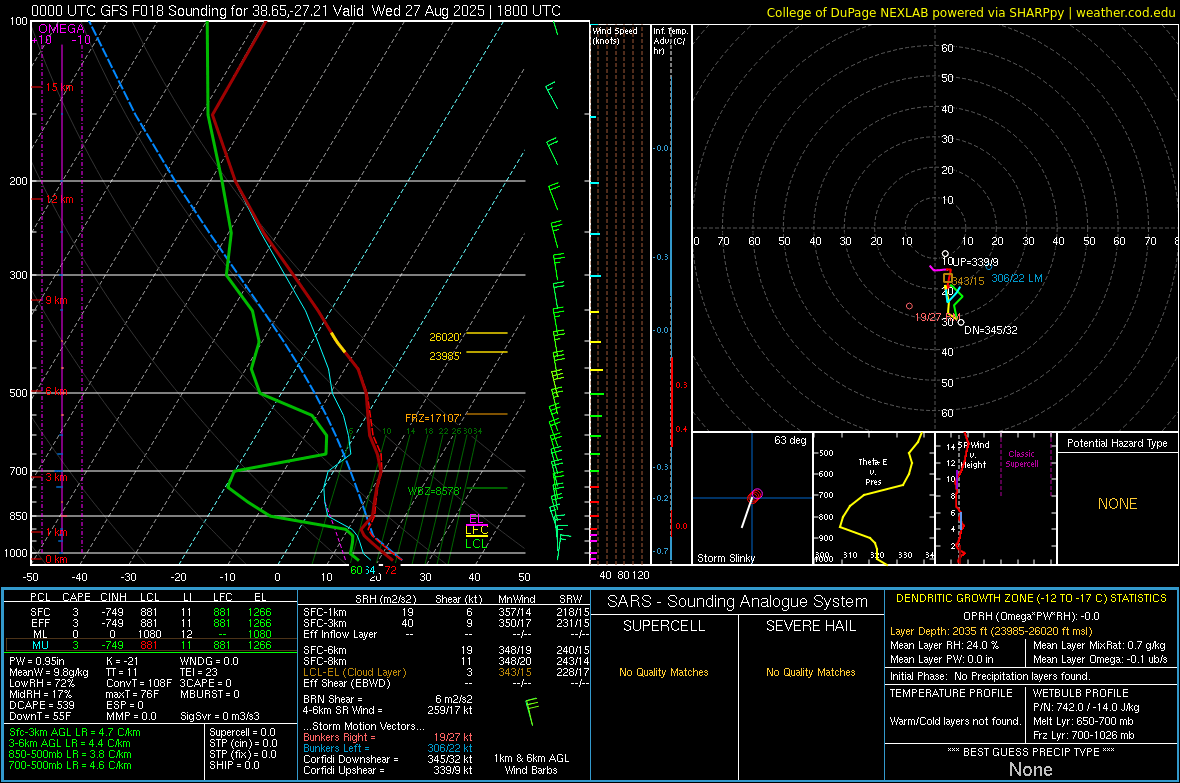Click the CINH column header
The width and height of the screenshot is (1180, 783).
pos(114,597)
